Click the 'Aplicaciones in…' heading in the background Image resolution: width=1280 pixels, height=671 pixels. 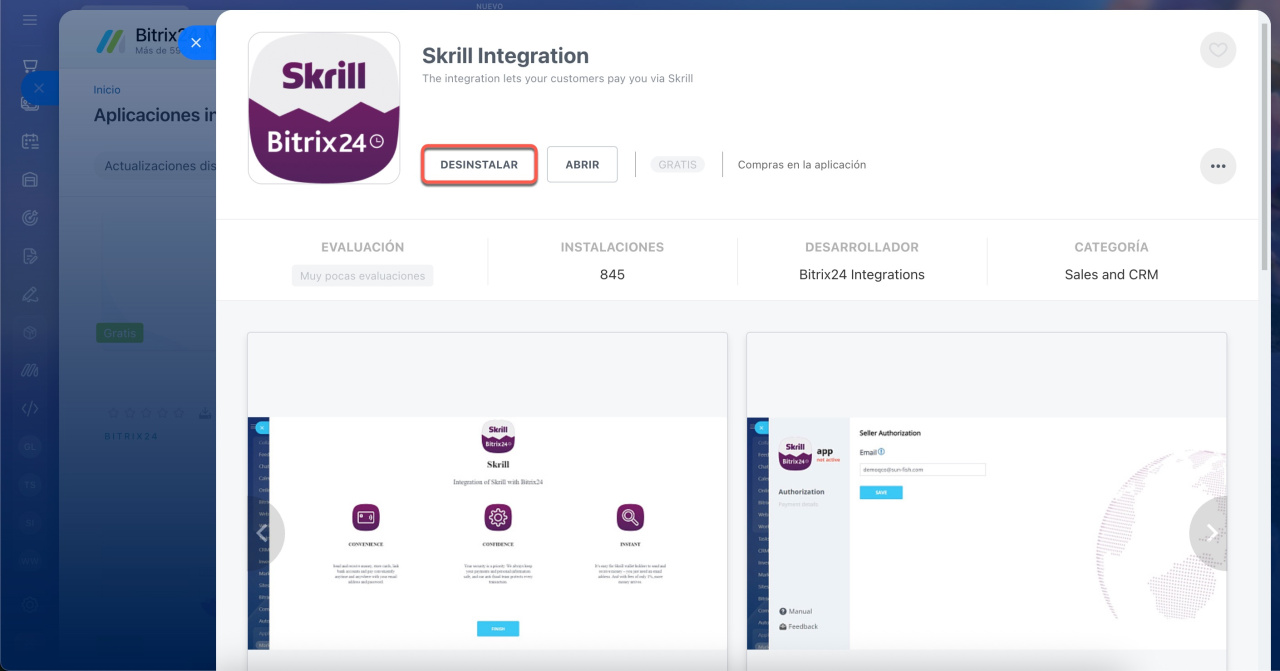click(155, 115)
